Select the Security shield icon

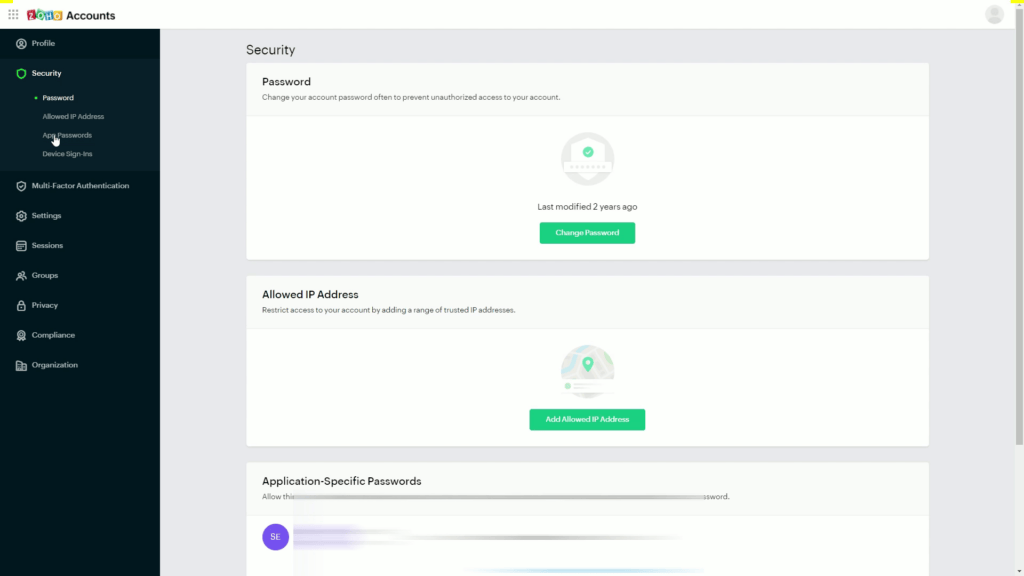tap(21, 72)
